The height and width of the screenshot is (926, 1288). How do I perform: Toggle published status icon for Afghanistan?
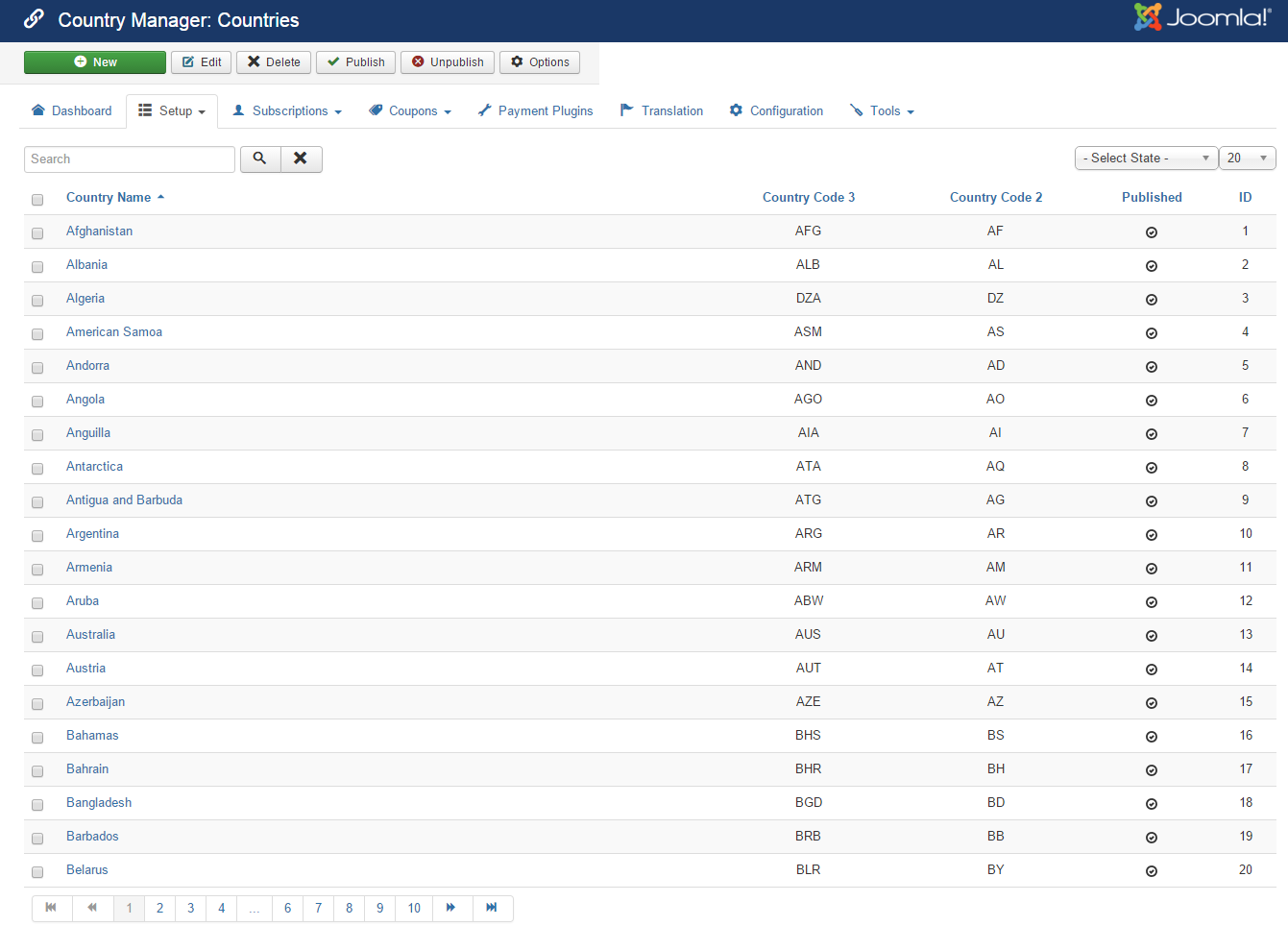(1152, 232)
